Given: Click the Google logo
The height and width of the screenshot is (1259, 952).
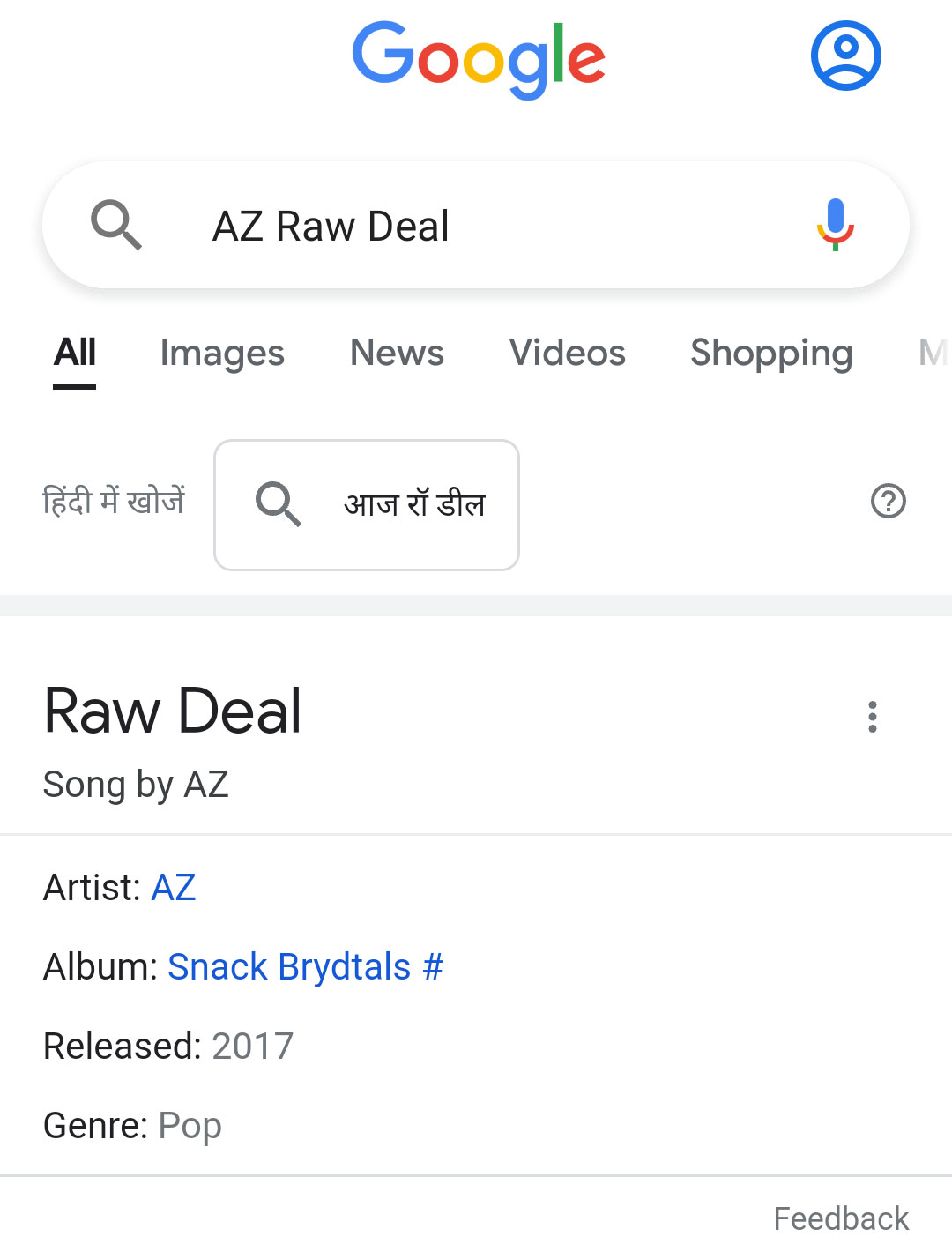Looking at the screenshot, I should (x=479, y=58).
